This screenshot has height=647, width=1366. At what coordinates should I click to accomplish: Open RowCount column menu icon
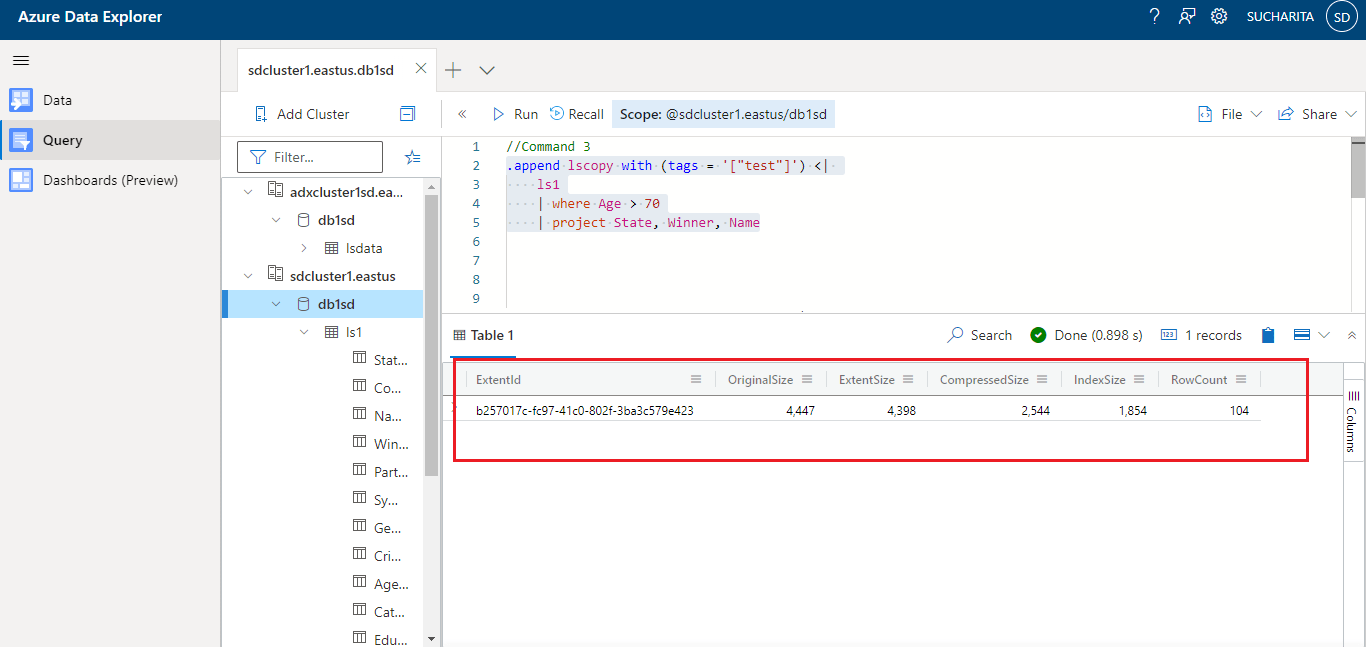(1241, 379)
